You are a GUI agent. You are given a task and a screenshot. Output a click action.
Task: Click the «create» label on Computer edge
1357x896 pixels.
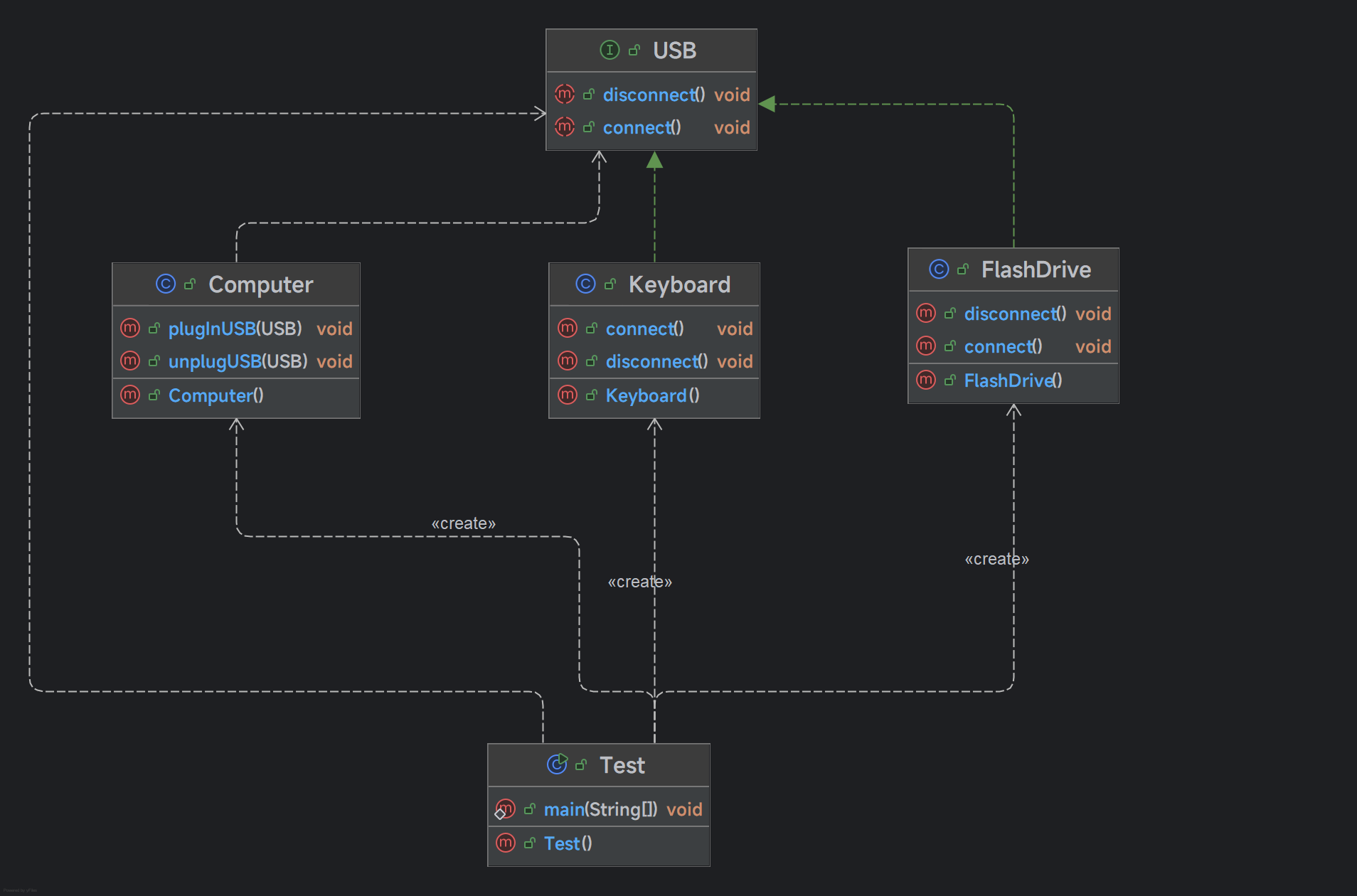(x=463, y=524)
